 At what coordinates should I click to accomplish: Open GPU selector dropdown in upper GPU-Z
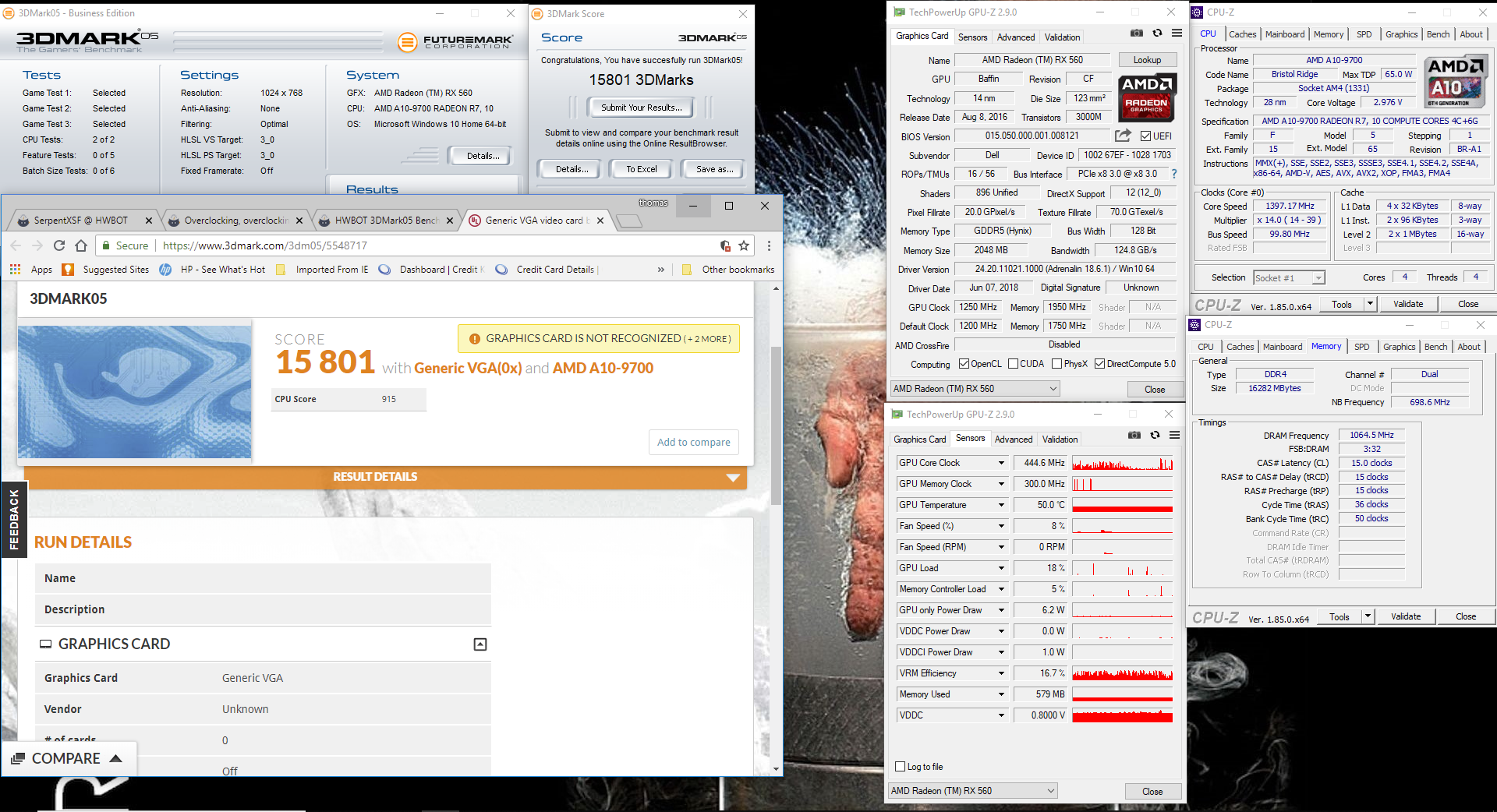click(x=975, y=389)
